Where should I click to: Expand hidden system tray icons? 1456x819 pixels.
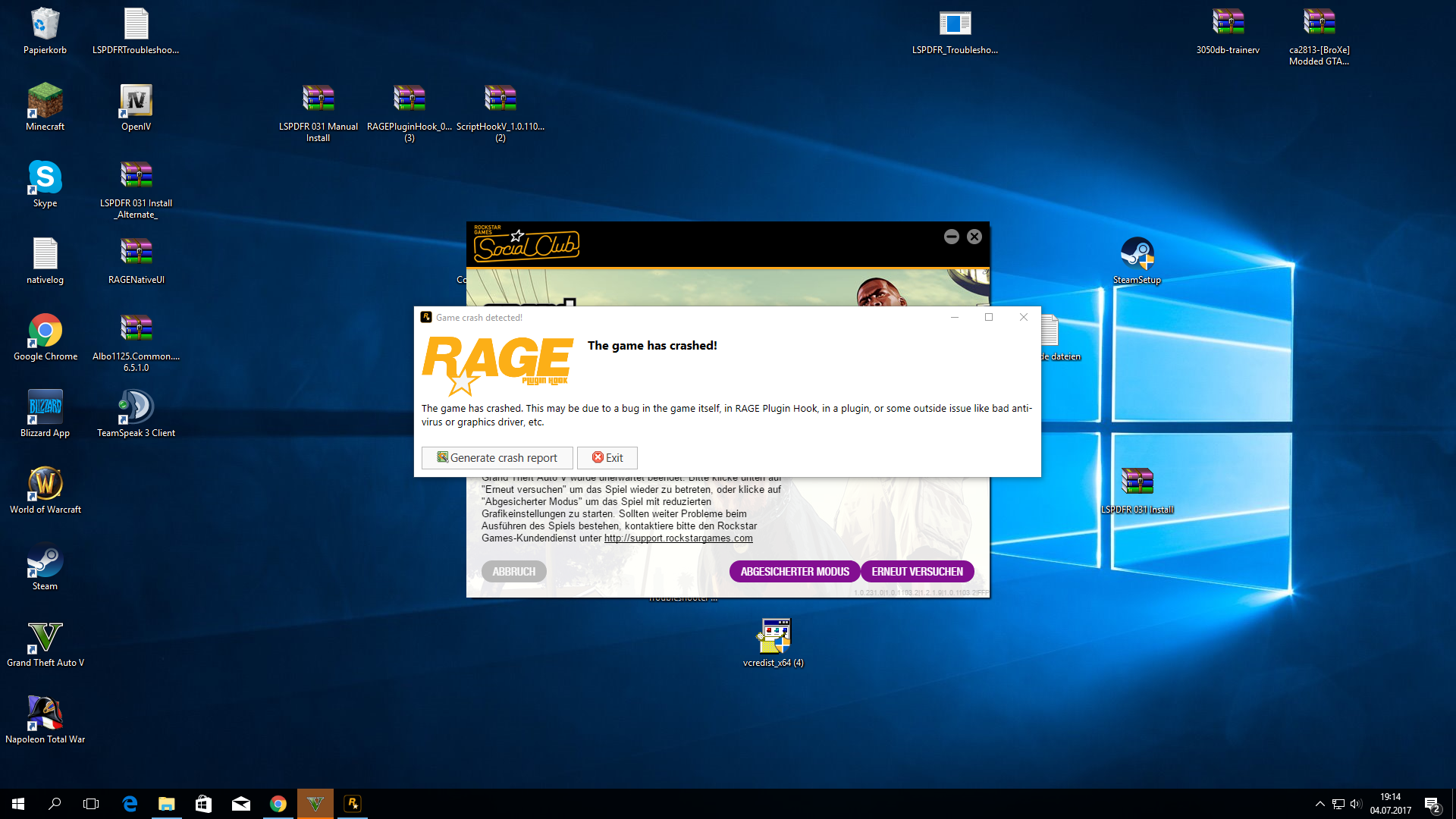(1319, 804)
